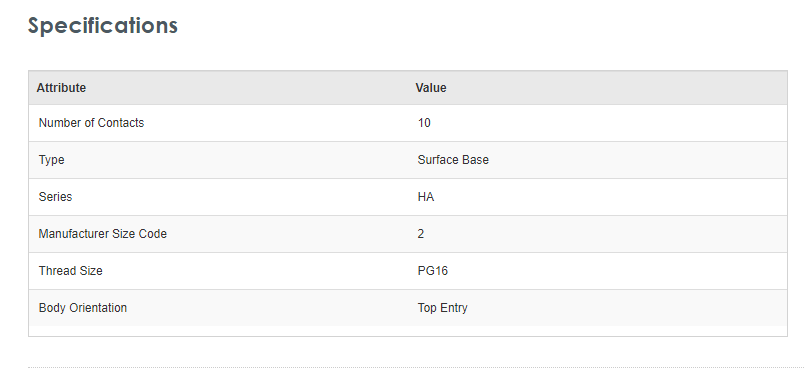Select the Manufacturer Size Code label
The width and height of the screenshot is (805, 373).
click(103, 234)
